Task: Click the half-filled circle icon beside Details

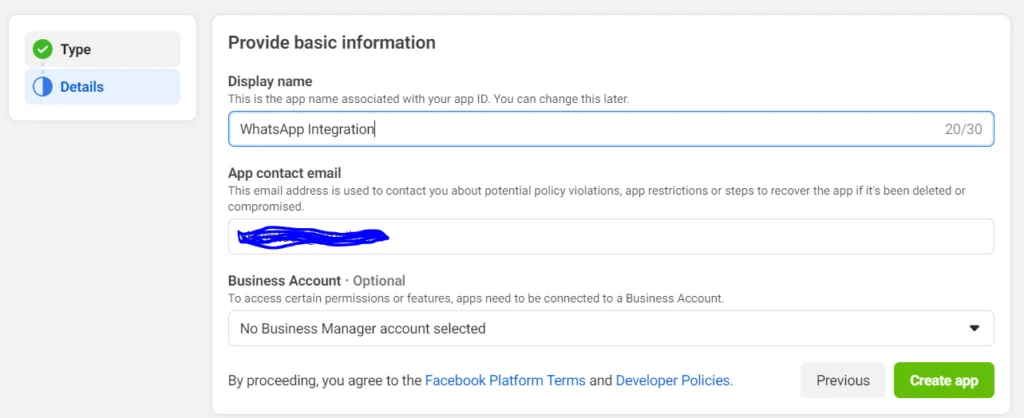Action: [42, 86]
